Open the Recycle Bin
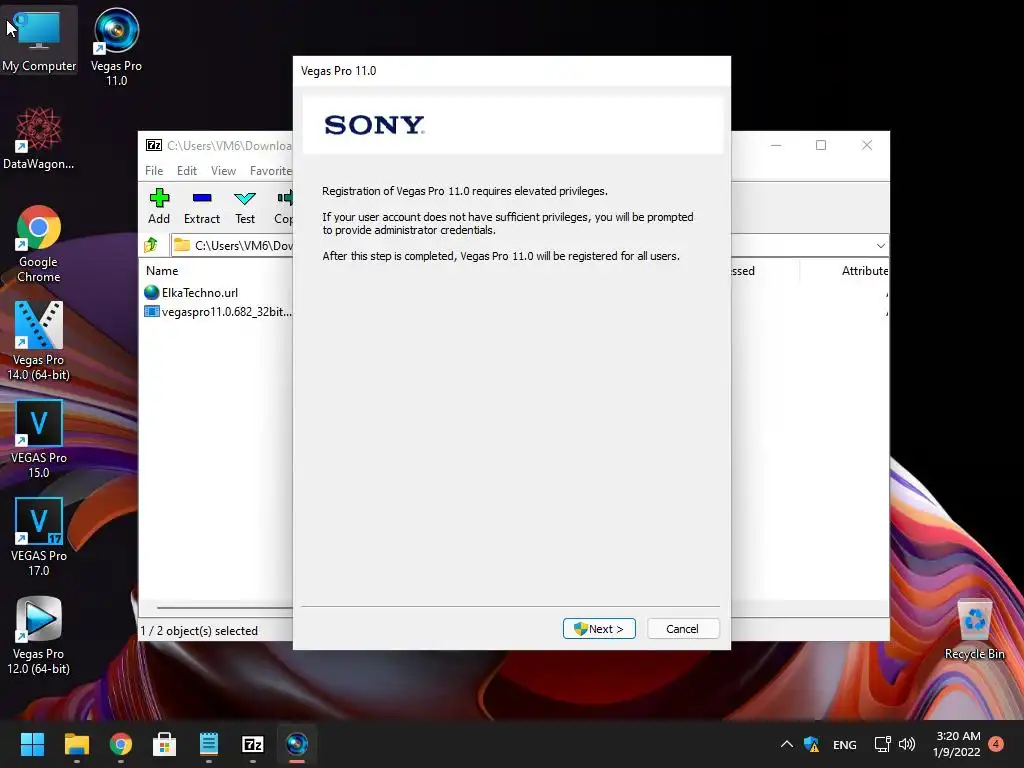This screenshot has width=1024, height=768. [x=974, y=630]
